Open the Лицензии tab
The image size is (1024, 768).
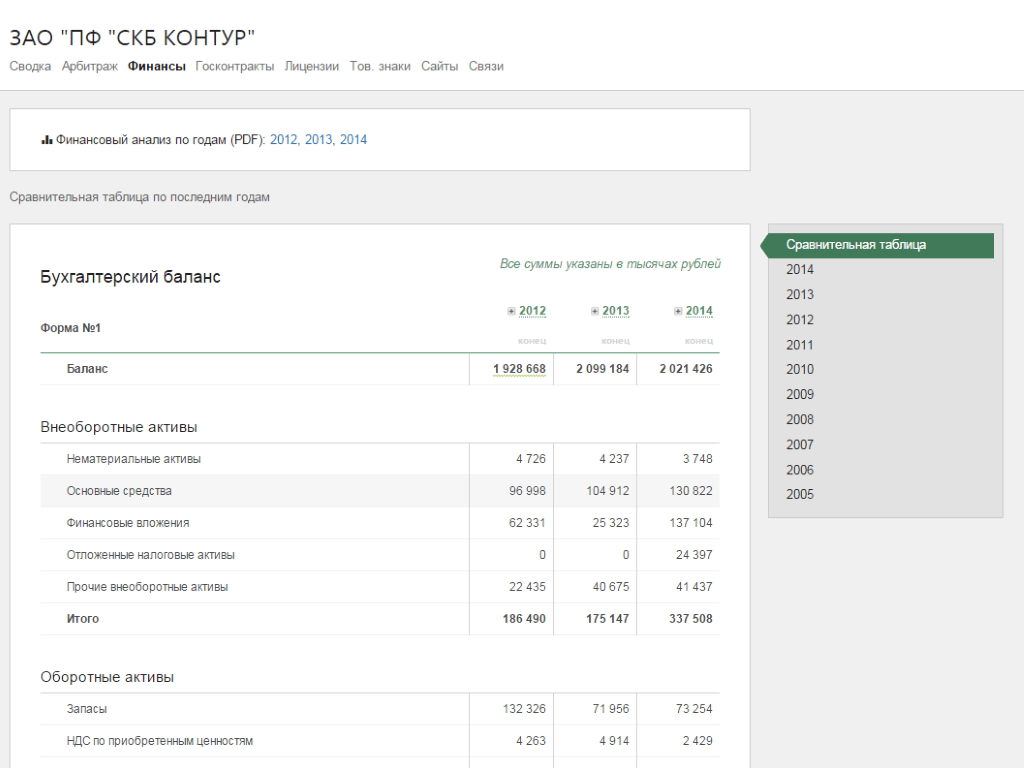(x=312, y=66)
